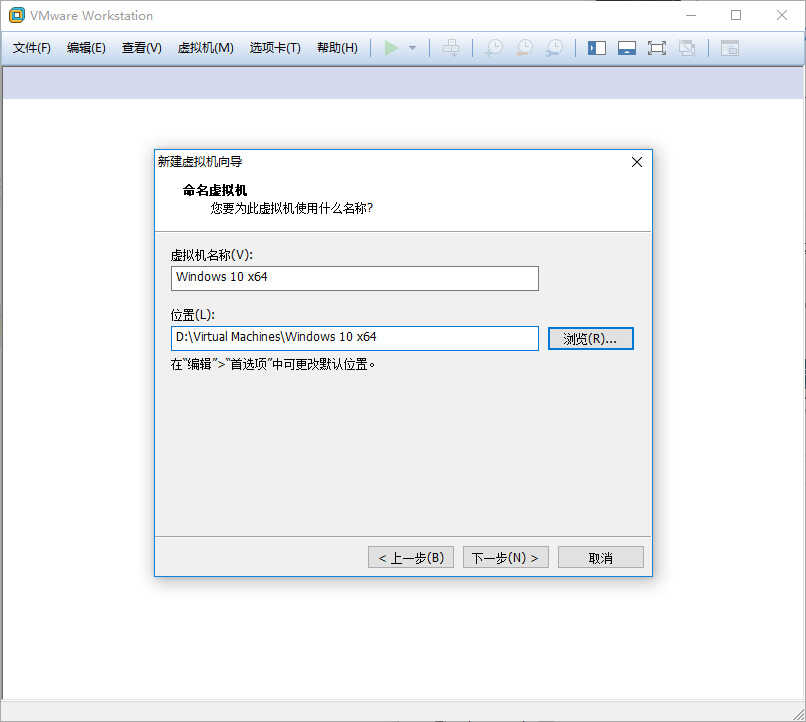Maximize the VMware Workstation window

[736, 15]
